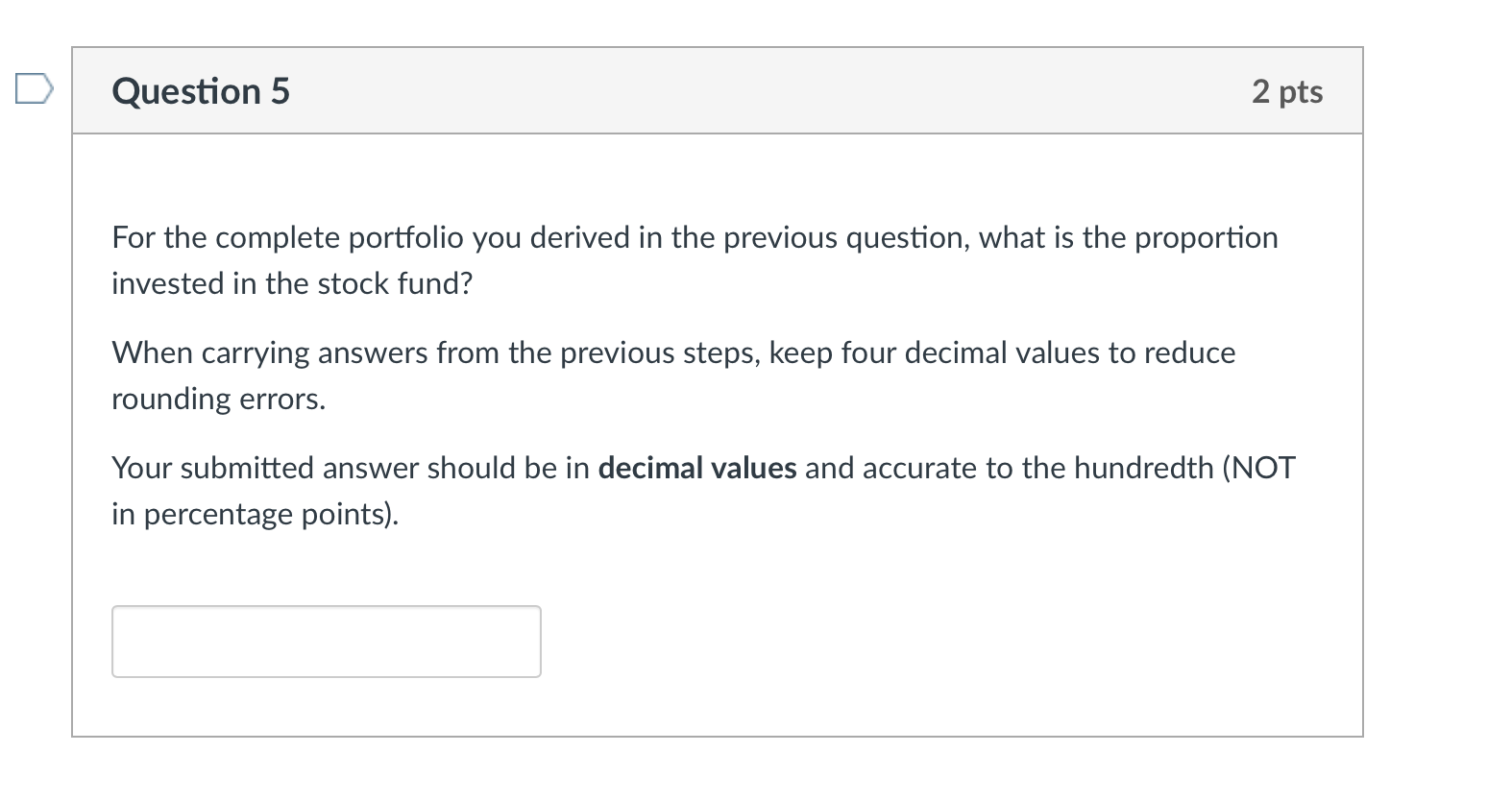Click the Question 5 header text
1512x801 pixels.
(x=200, y=91)
